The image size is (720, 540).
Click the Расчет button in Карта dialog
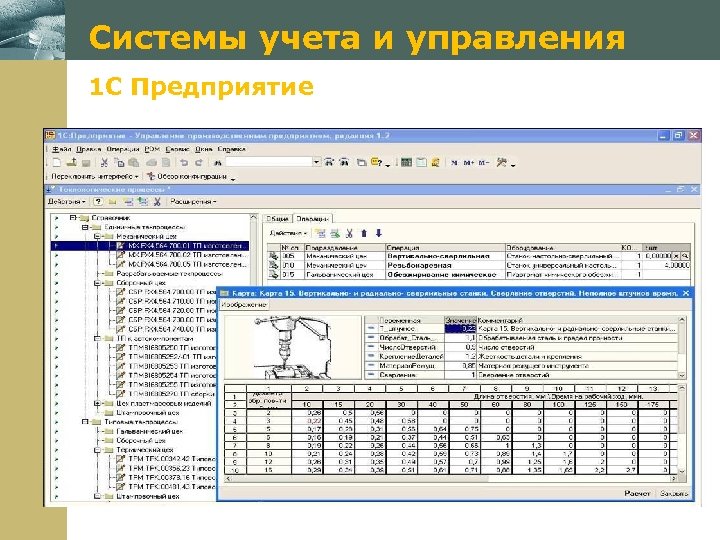[x=637, y=493]
